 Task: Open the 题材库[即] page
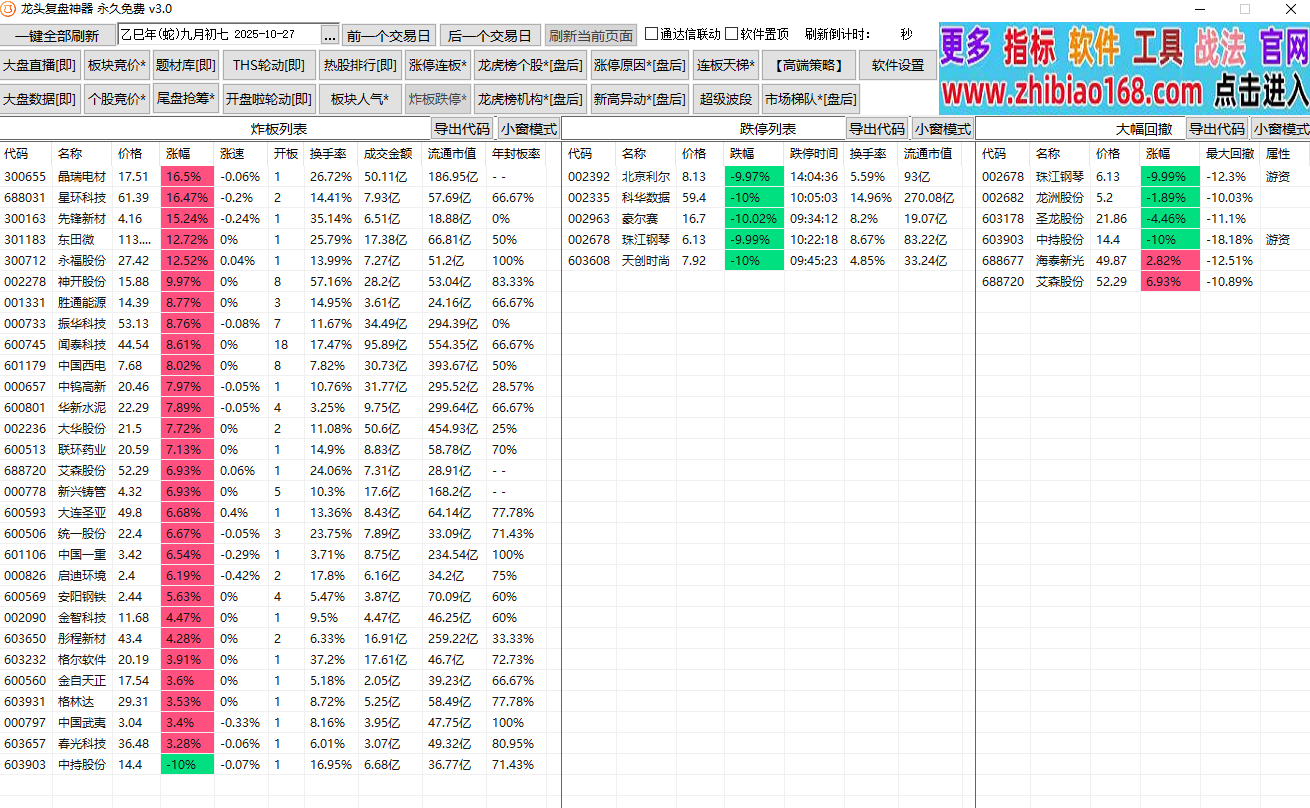[x=186, y=66]
